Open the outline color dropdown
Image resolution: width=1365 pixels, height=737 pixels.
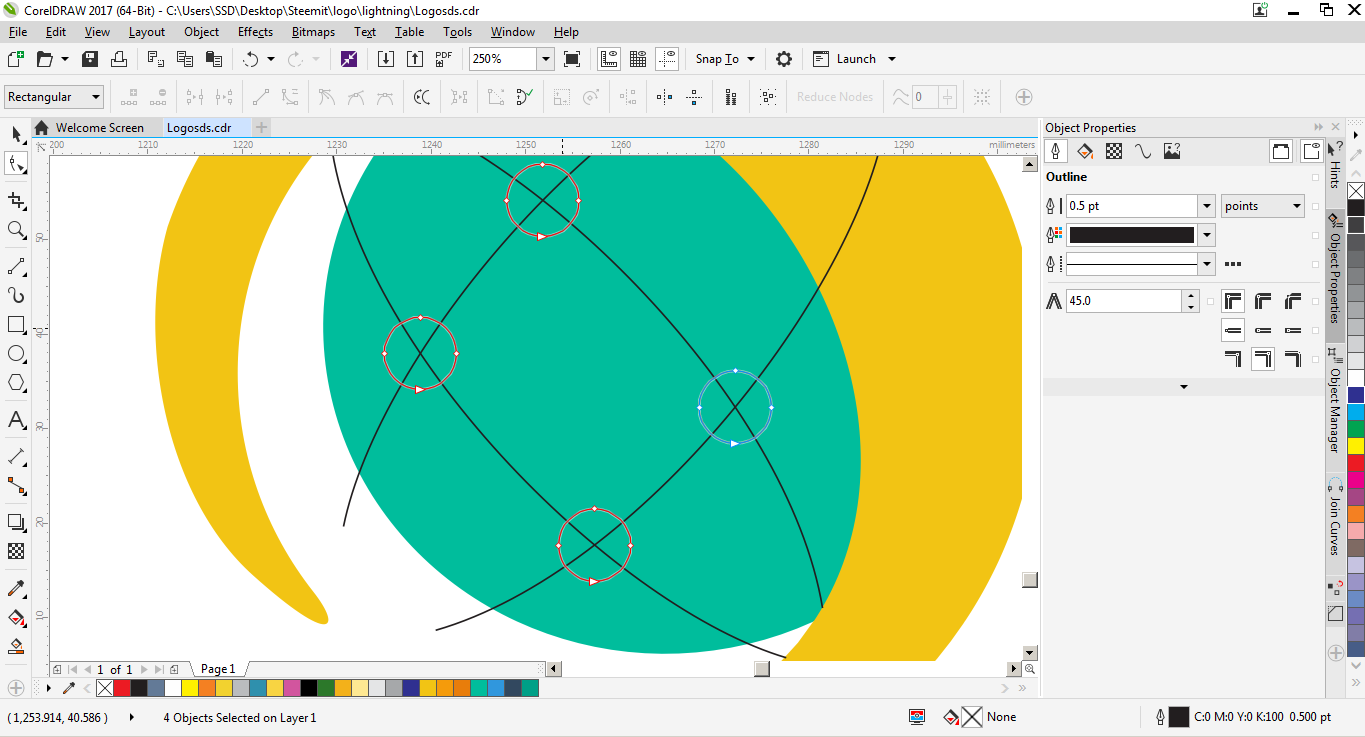tap(1207, 235)
